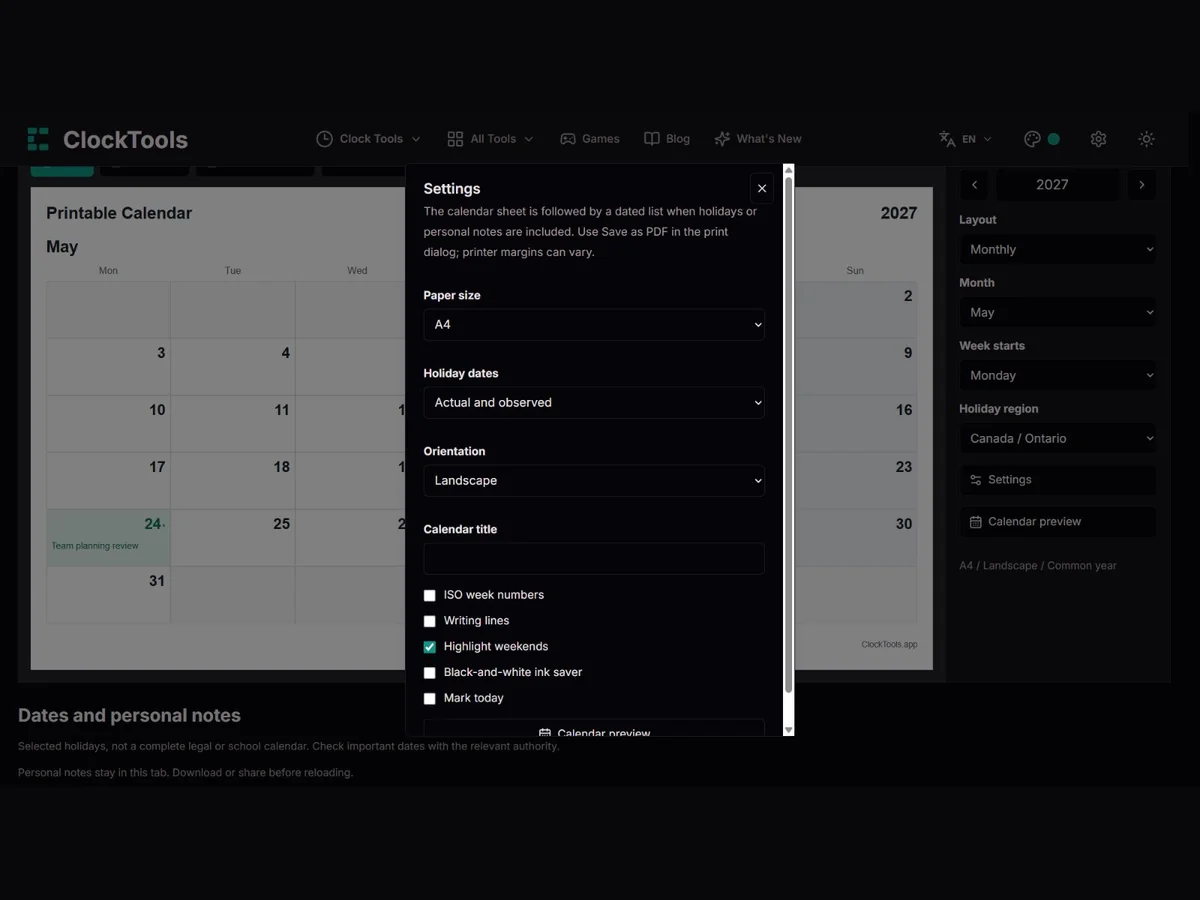Go to previous year with left chevron

coord(975,185)
